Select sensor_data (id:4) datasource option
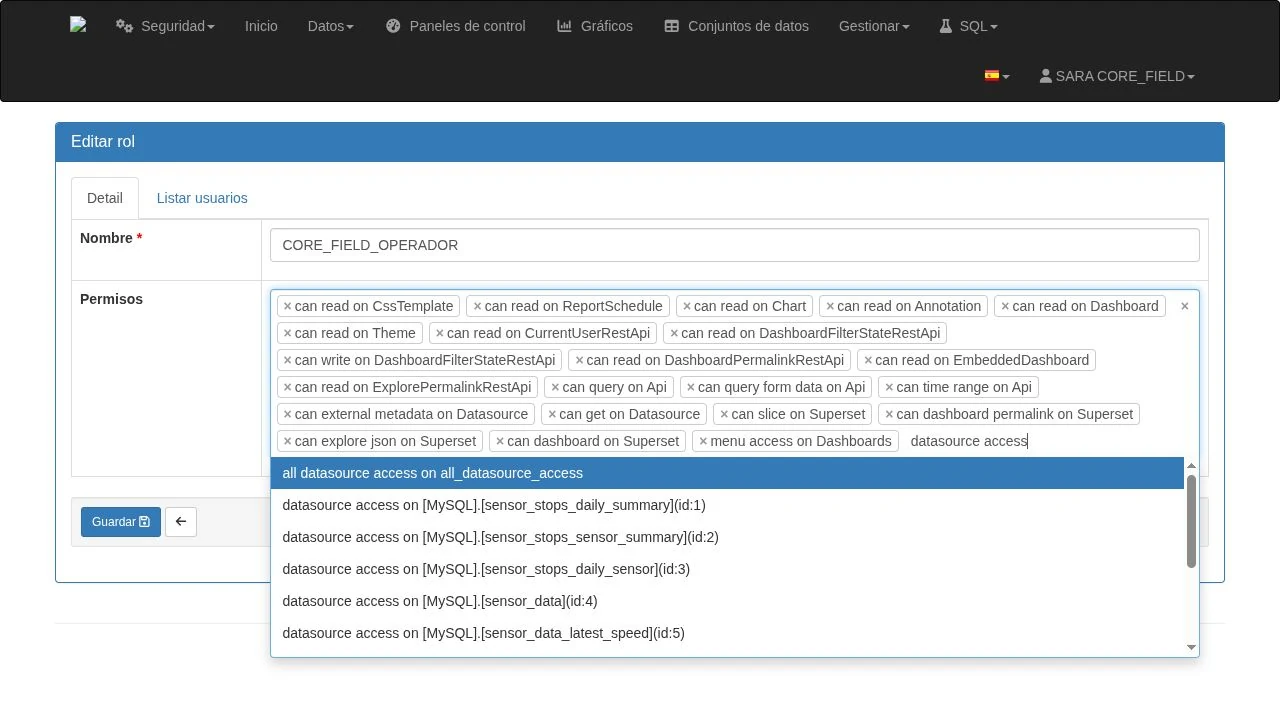Viewport: 1280px width, 720px height. [x=727, y=601]
